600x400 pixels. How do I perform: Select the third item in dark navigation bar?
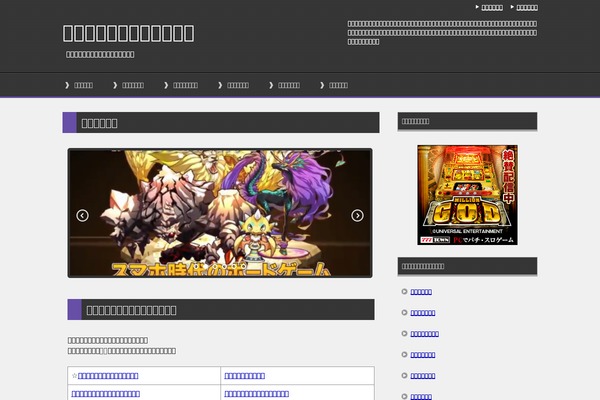185,85
